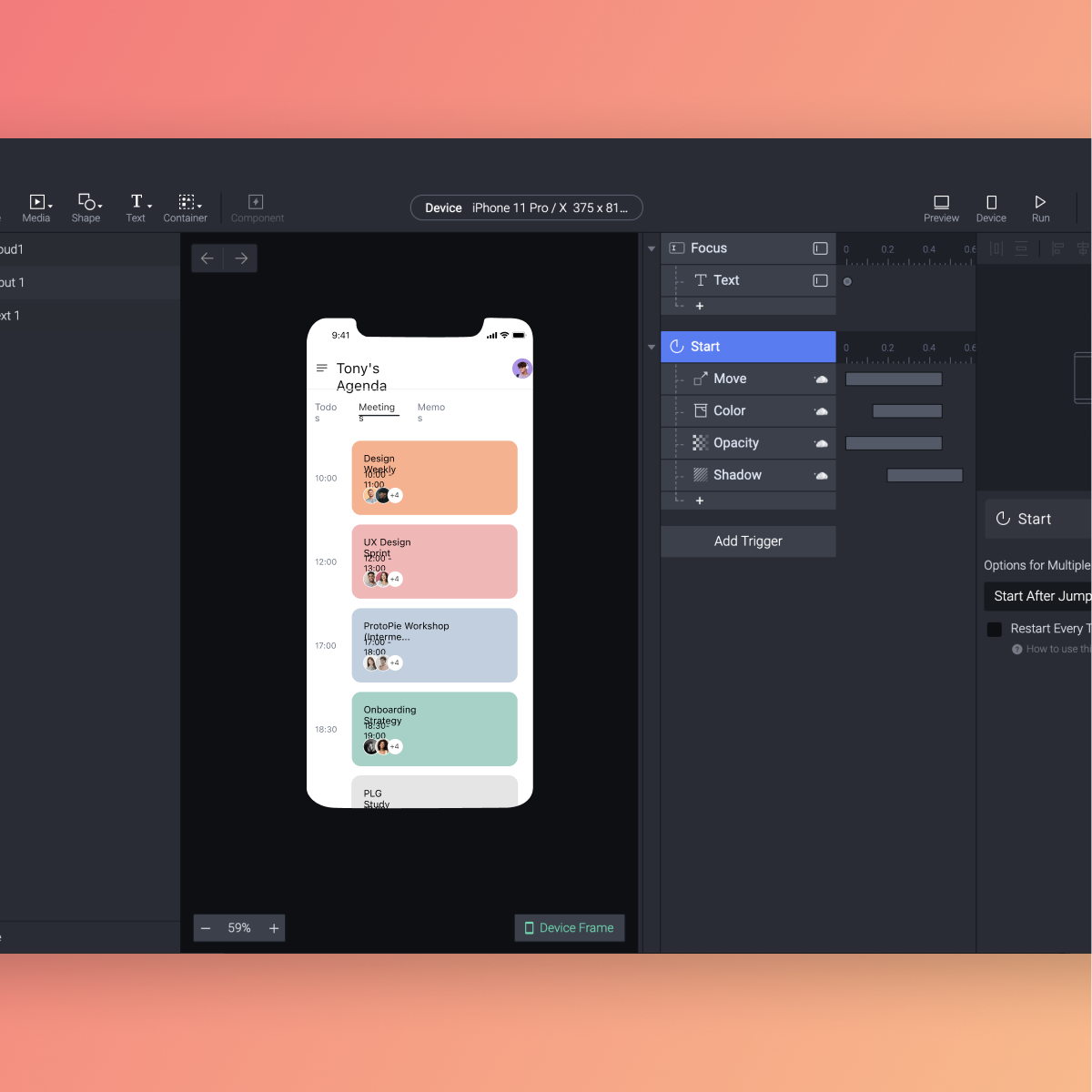Select the ProtoPie Workshop card
This screenshot has width=1092, height=1092.
(x=435, y=645)
